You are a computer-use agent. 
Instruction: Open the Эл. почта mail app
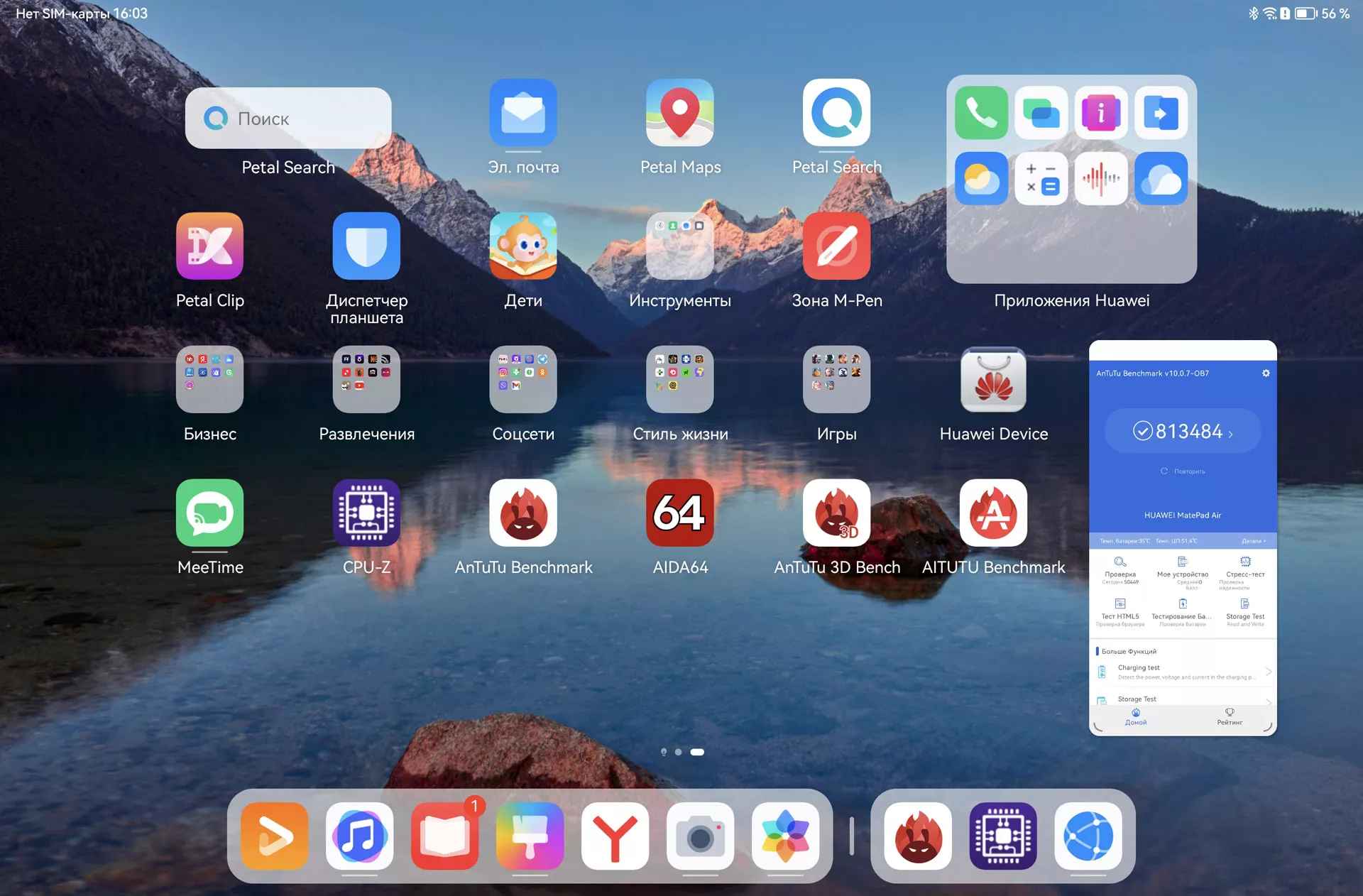coord(523,112)
